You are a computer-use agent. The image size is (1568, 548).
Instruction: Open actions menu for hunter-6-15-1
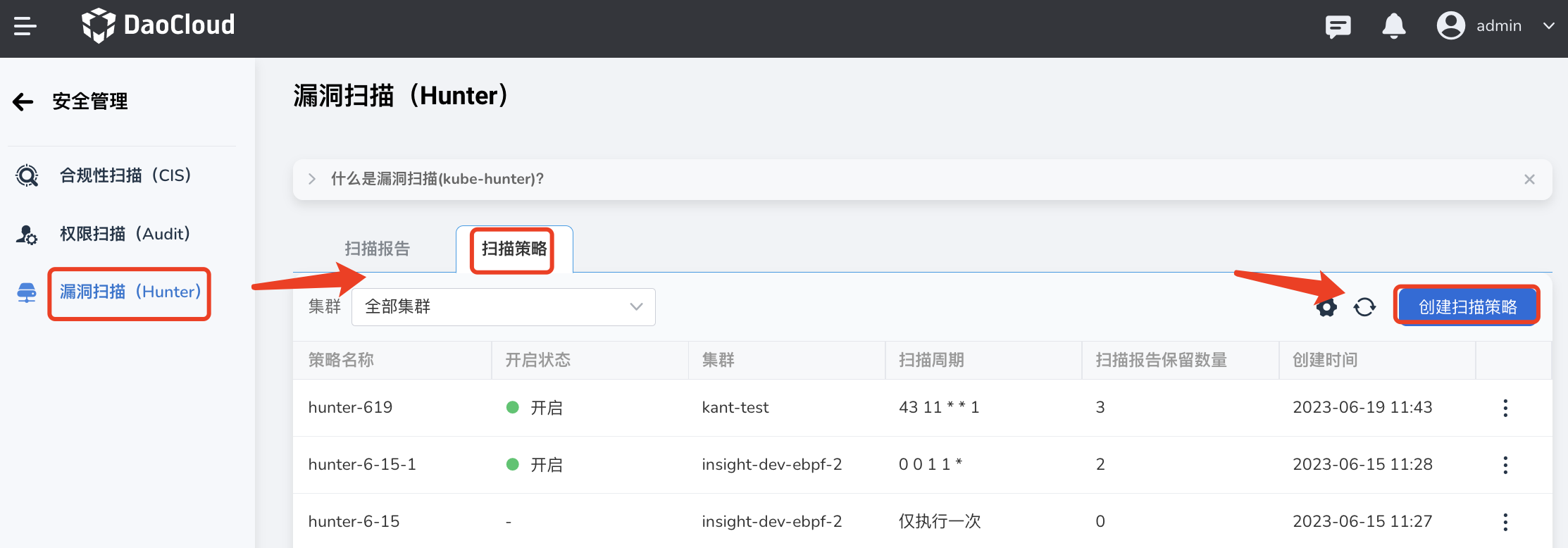[x=1505, y=465]
